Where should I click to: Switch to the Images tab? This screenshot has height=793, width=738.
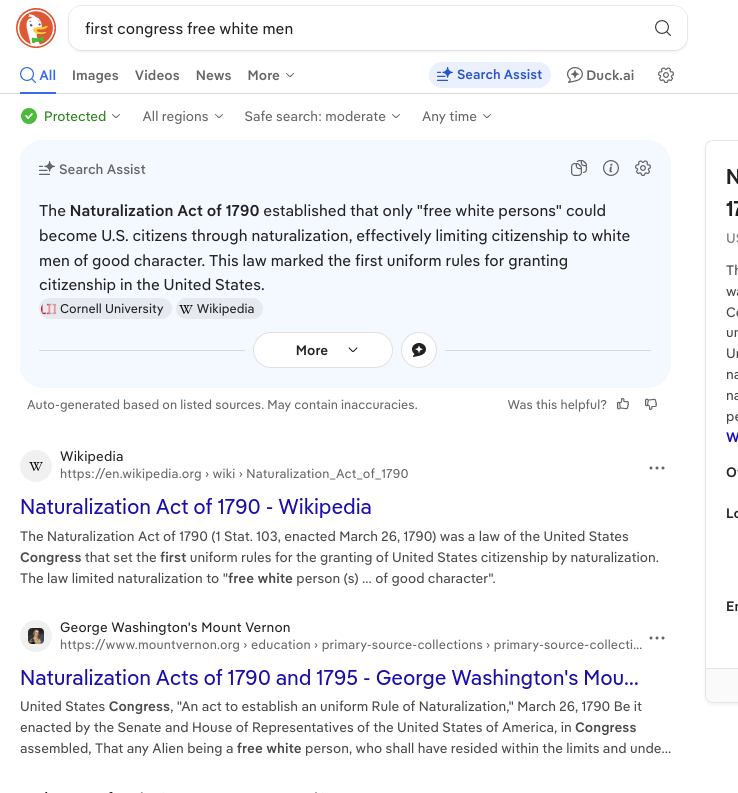tap(95, 75)
